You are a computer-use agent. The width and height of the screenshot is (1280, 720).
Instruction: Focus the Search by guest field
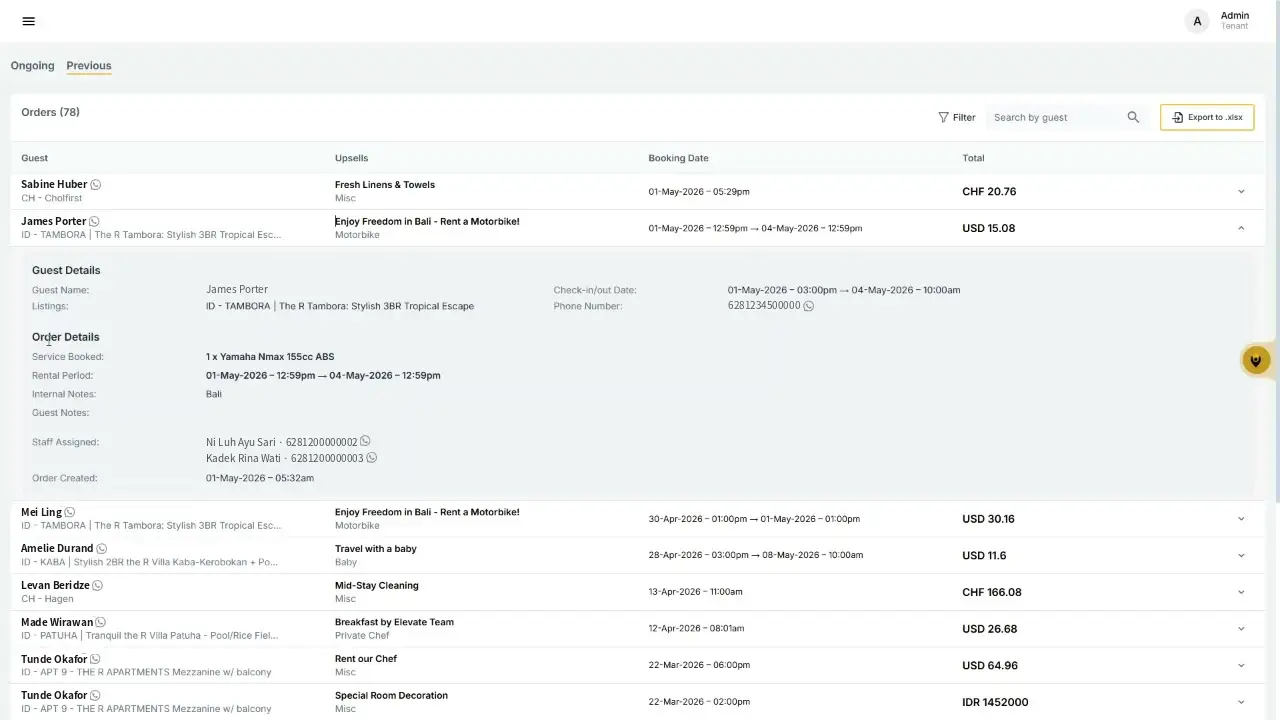click(1054, 117)
